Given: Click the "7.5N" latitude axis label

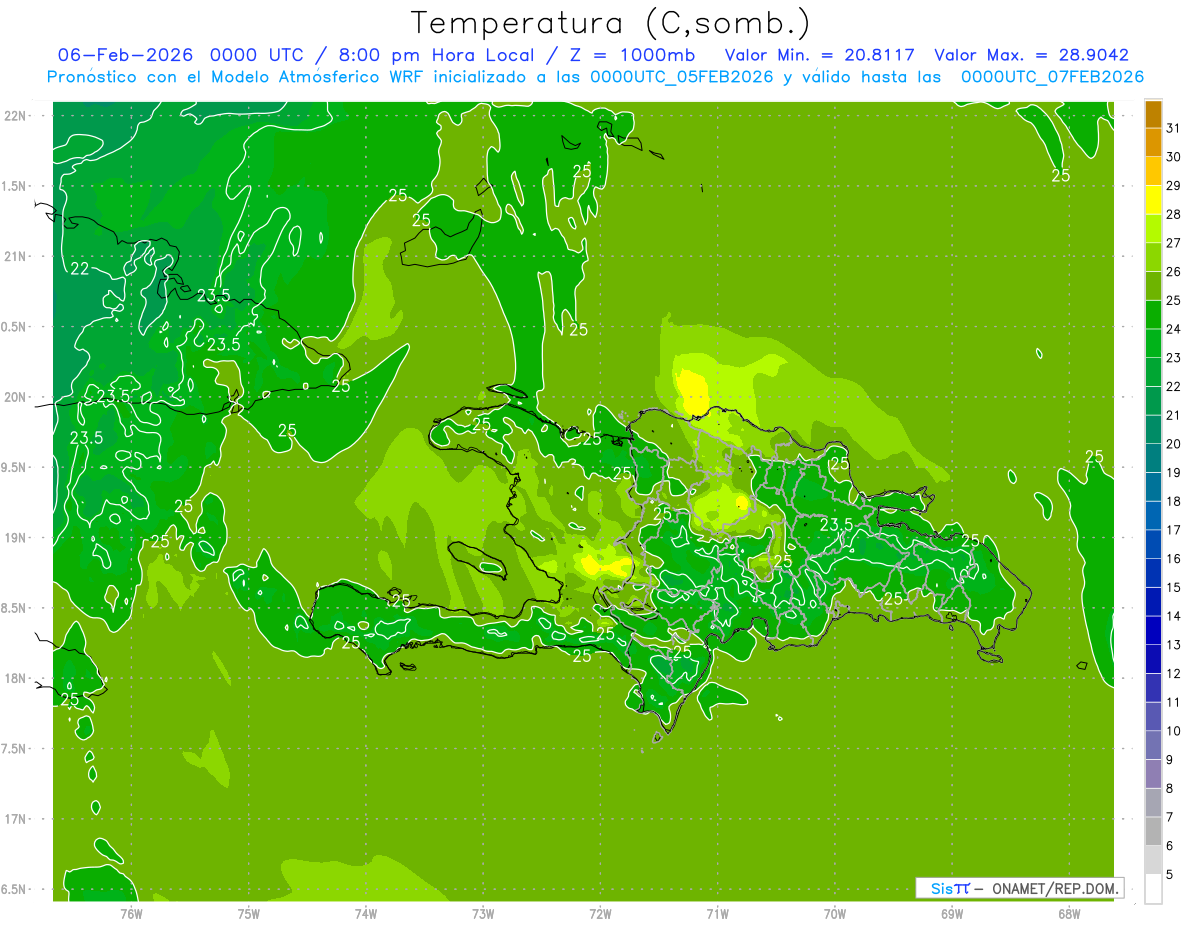Looking at the screenshot, I should (15, 749).
